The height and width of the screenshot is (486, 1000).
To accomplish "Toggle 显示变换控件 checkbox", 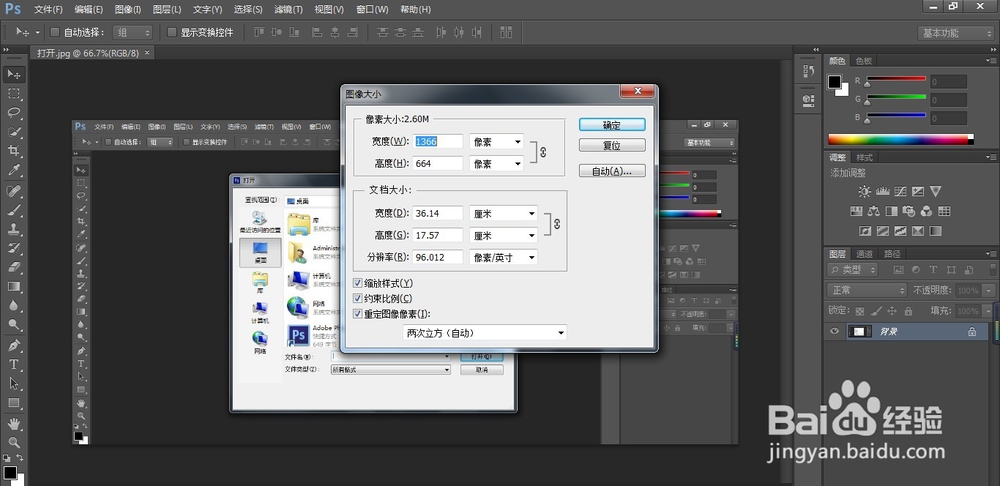I will pyautogui.click(x=172, y=32).
